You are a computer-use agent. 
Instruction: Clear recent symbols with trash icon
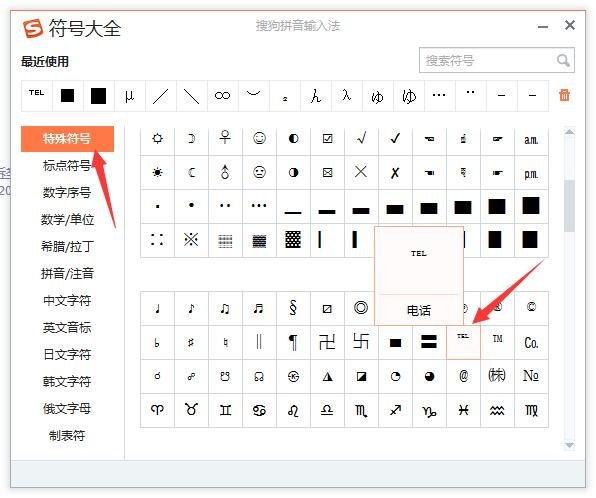[564, 95]
